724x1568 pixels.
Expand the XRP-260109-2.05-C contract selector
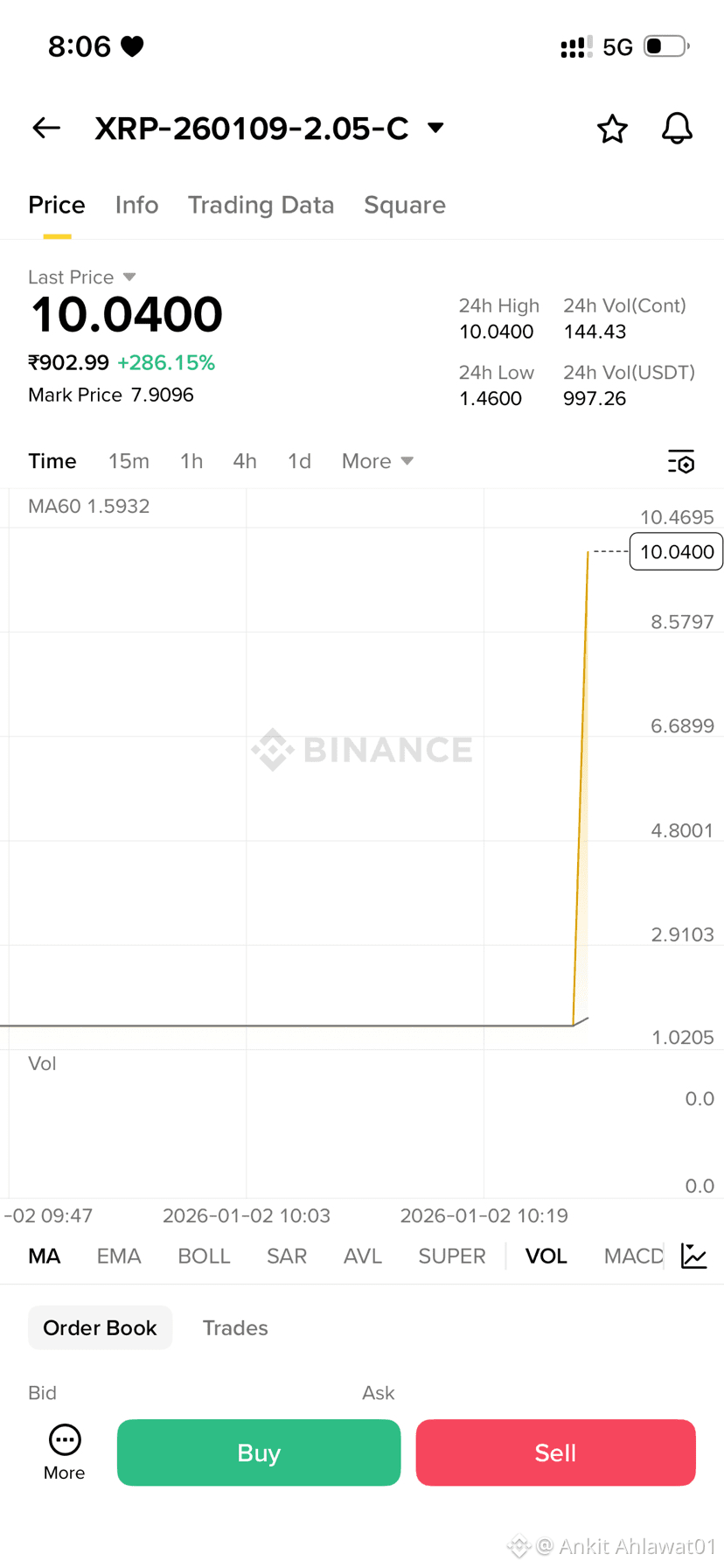(x=435, y=128)
